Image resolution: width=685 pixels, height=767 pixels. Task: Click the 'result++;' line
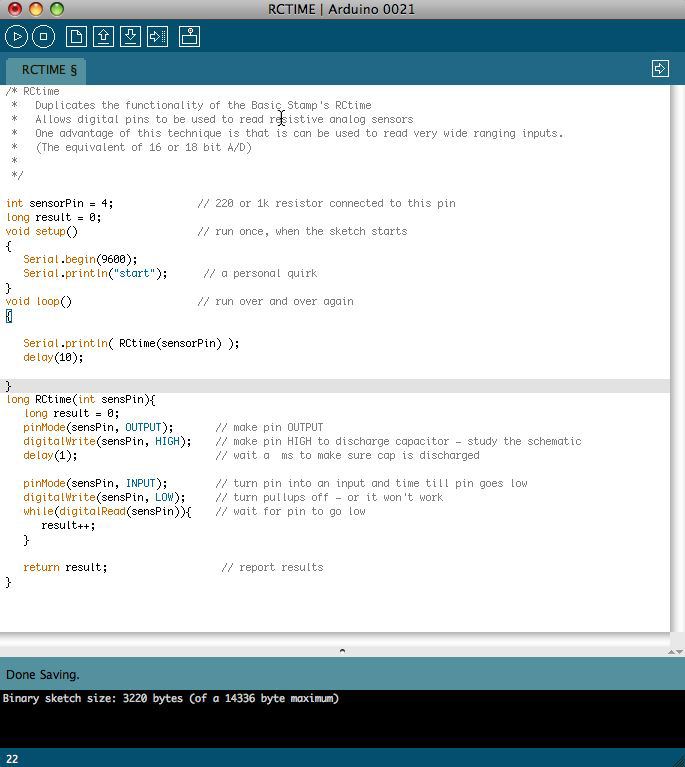[68, 526]
